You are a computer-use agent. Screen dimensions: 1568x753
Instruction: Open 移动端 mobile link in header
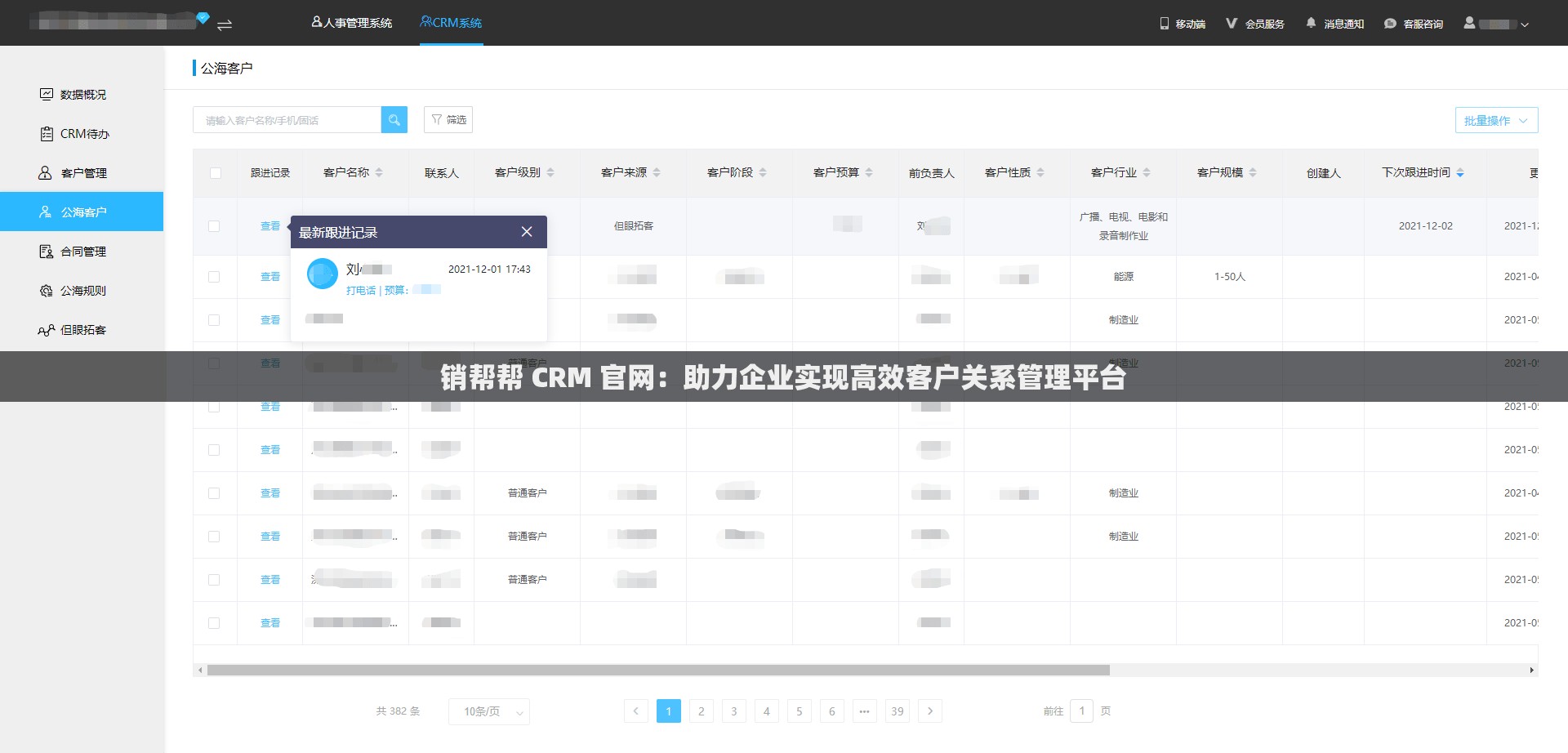(x=1183, y=24)
